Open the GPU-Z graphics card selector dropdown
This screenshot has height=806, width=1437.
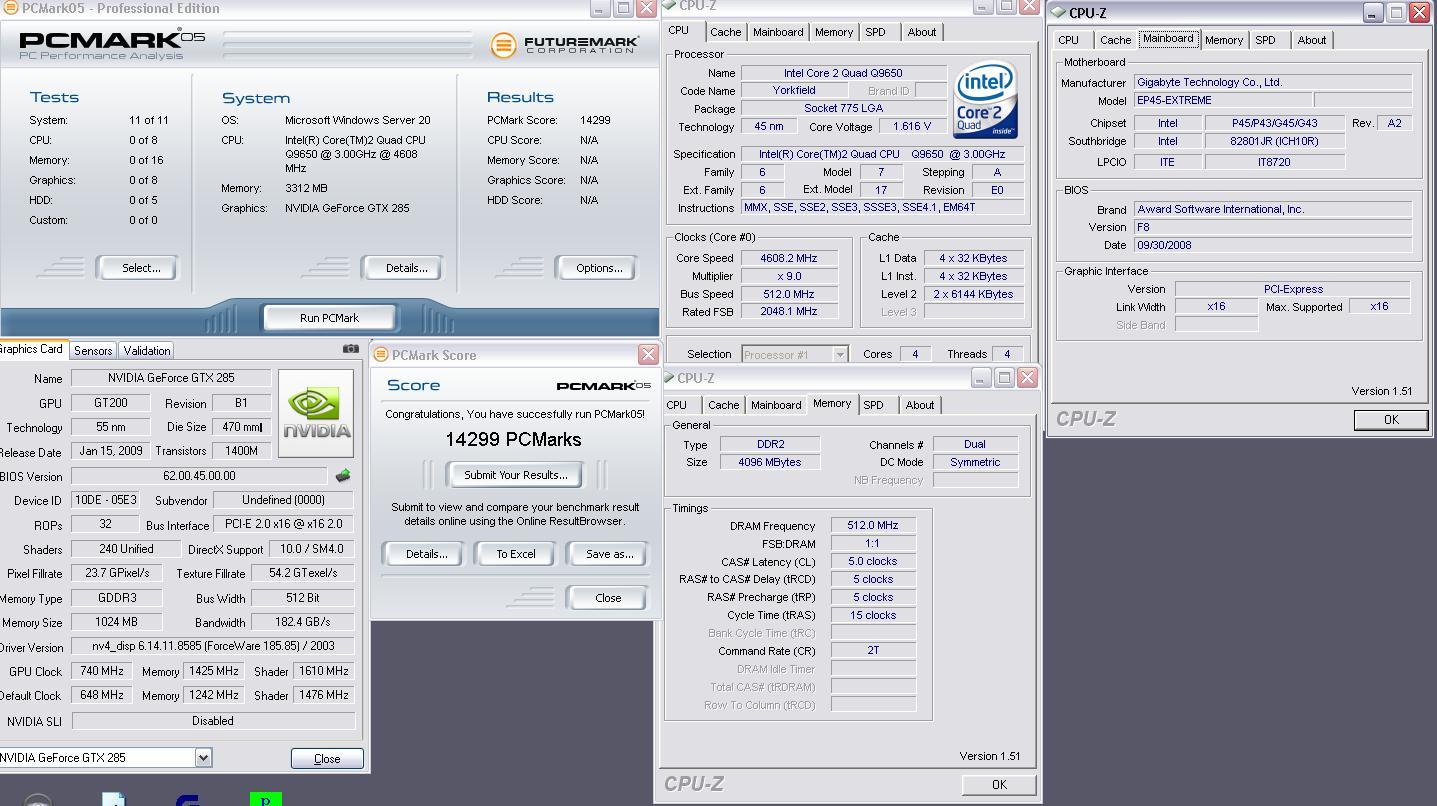coord(203,758)
